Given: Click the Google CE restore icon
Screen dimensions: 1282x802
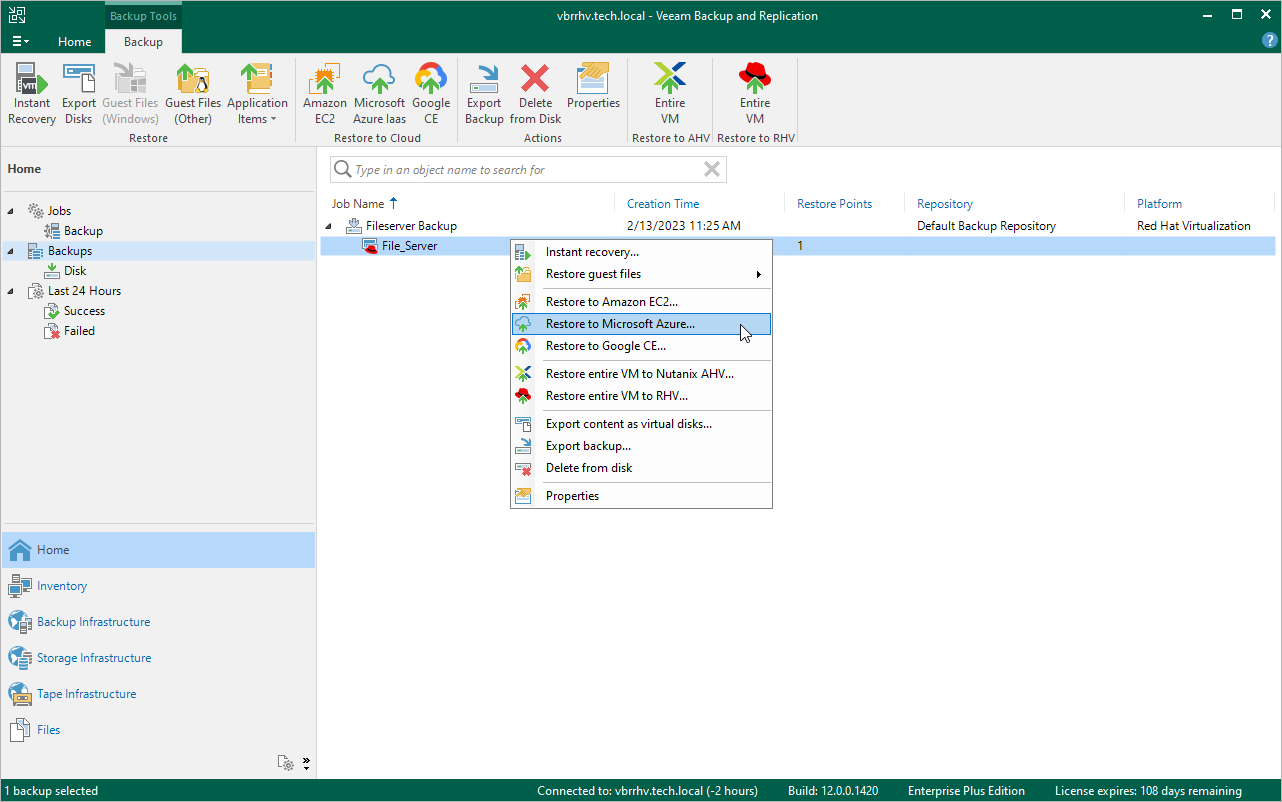Looking at the screenshot, I should pos(431,94).
